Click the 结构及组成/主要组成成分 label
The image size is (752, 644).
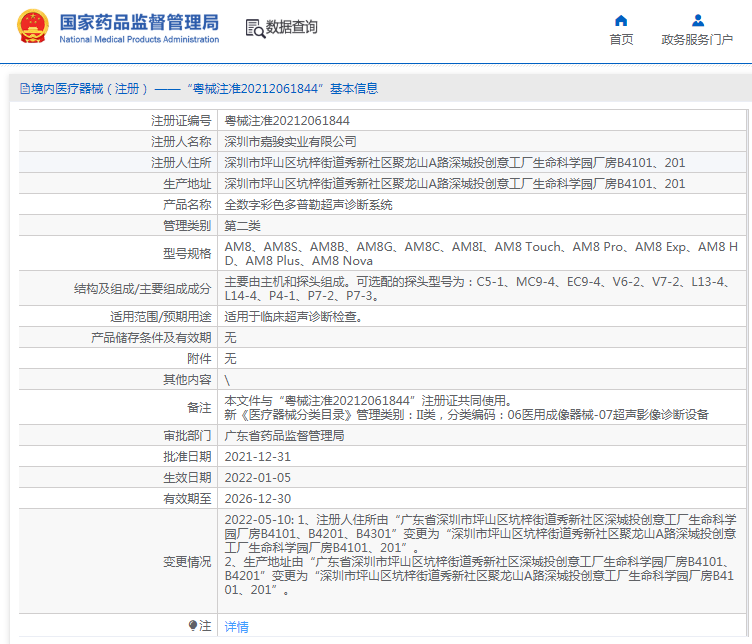pyautogui.click(x=142, y=289)
